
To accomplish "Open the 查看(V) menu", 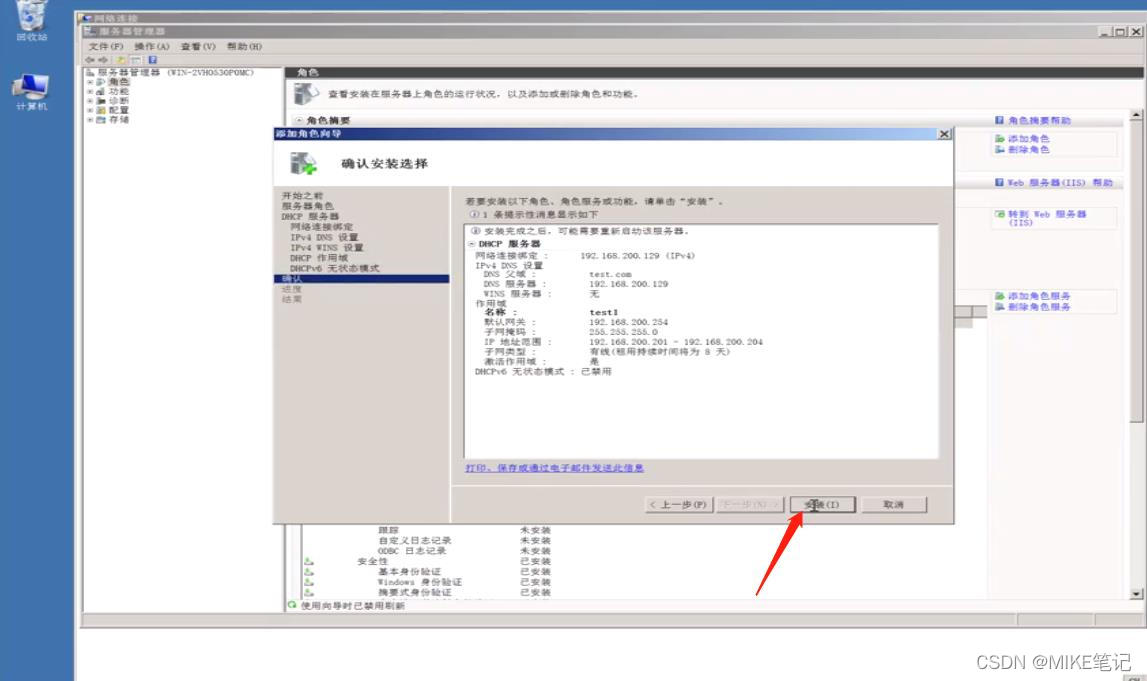I will pos(198,46).
